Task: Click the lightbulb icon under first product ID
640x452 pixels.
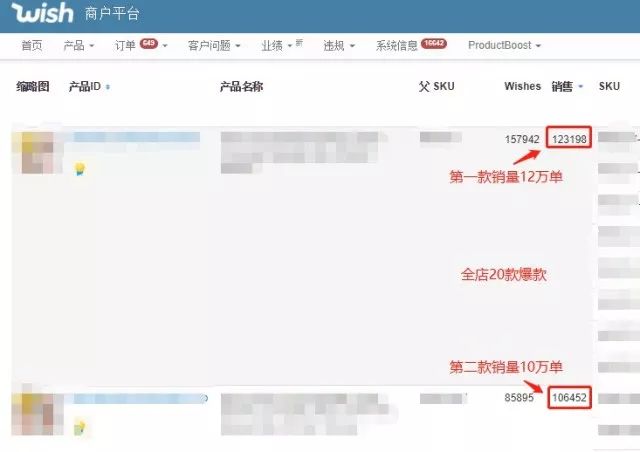Action: [x=80, y=169]
